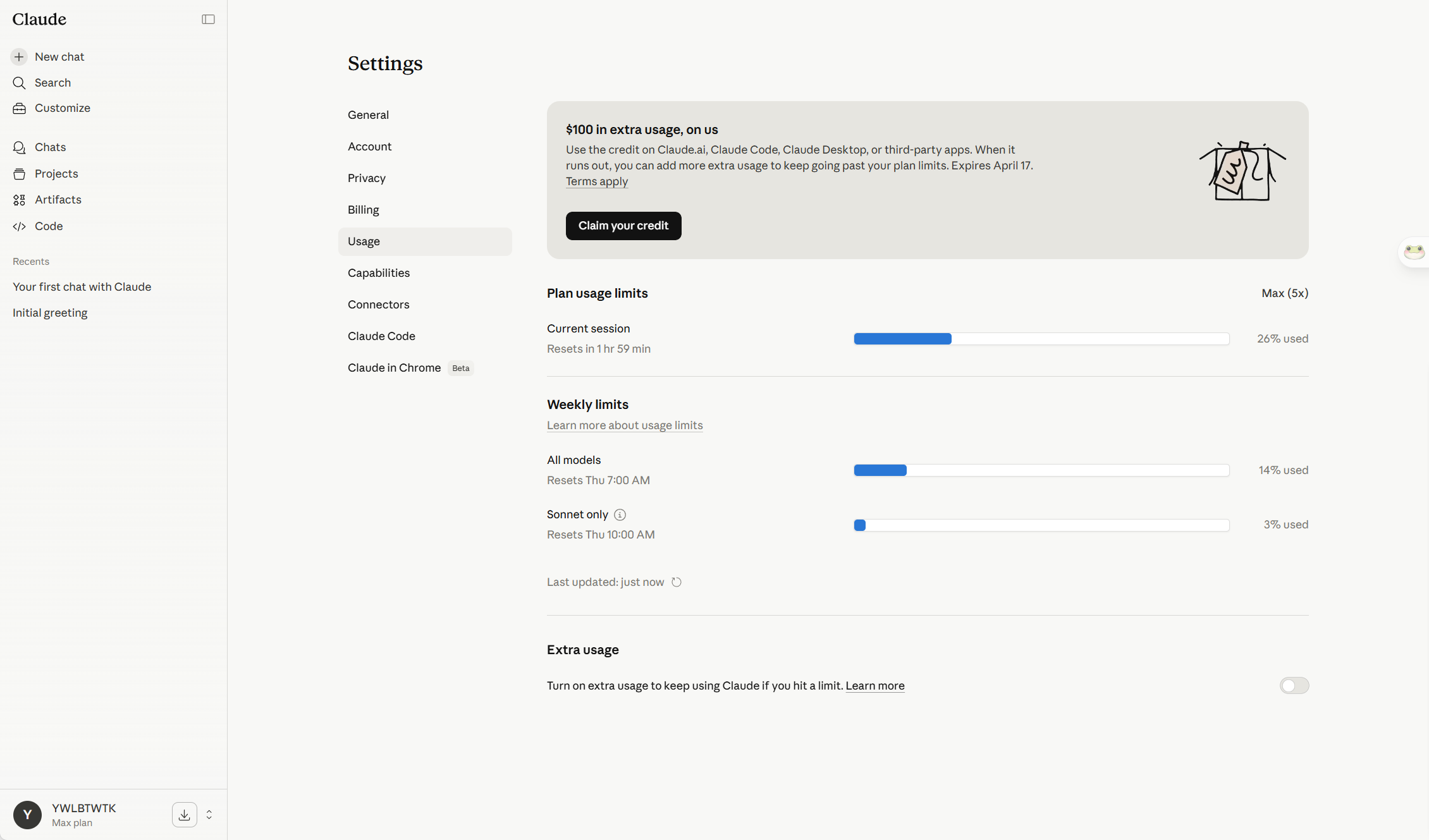Open the Initial greeting recent chat
1429x840 pixels.
coord(50,313)
